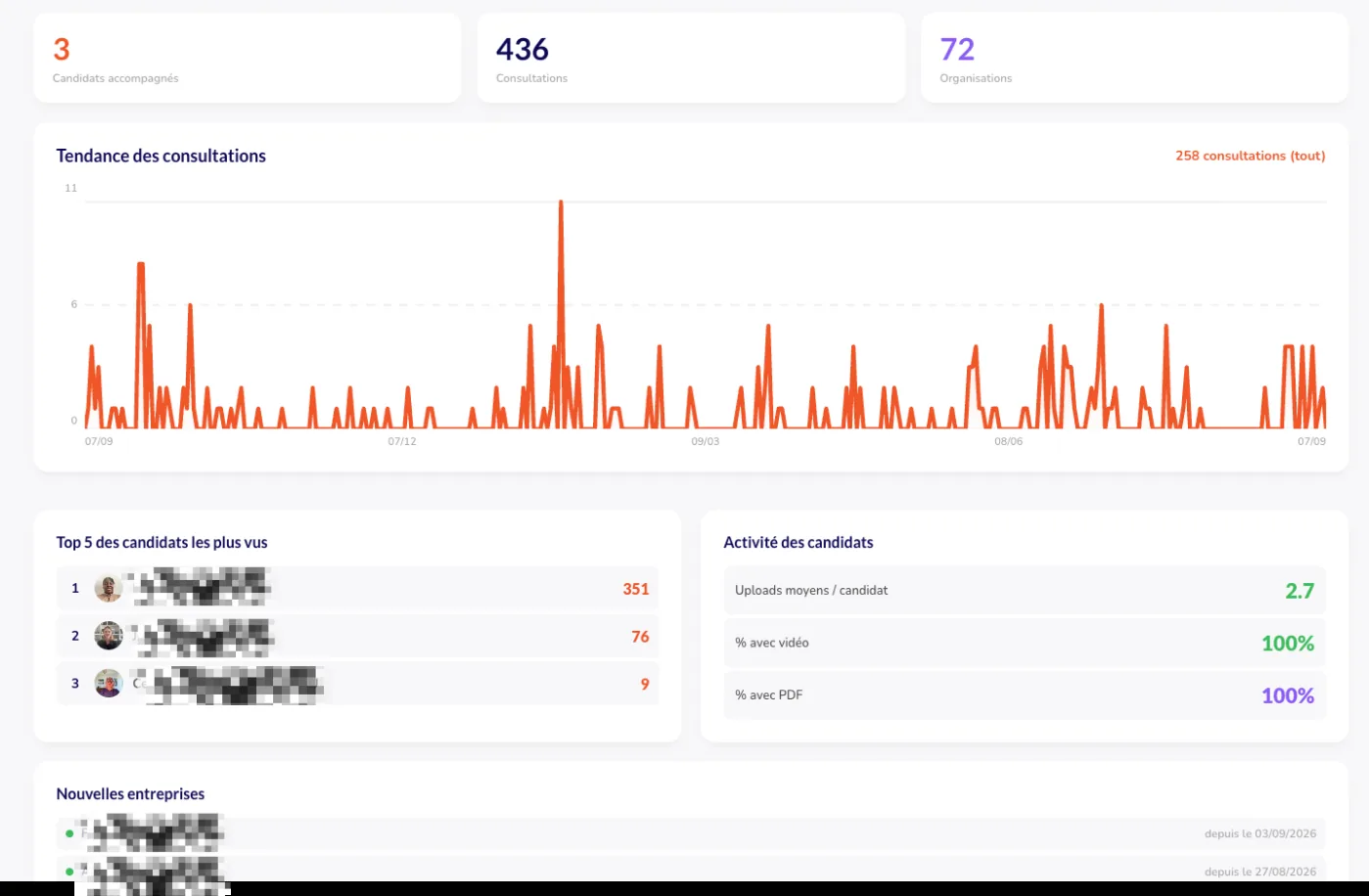Select the "depuis le 27/08/2026" date text
Viewport: 1369px width, 896px height.
point(1260,872)
